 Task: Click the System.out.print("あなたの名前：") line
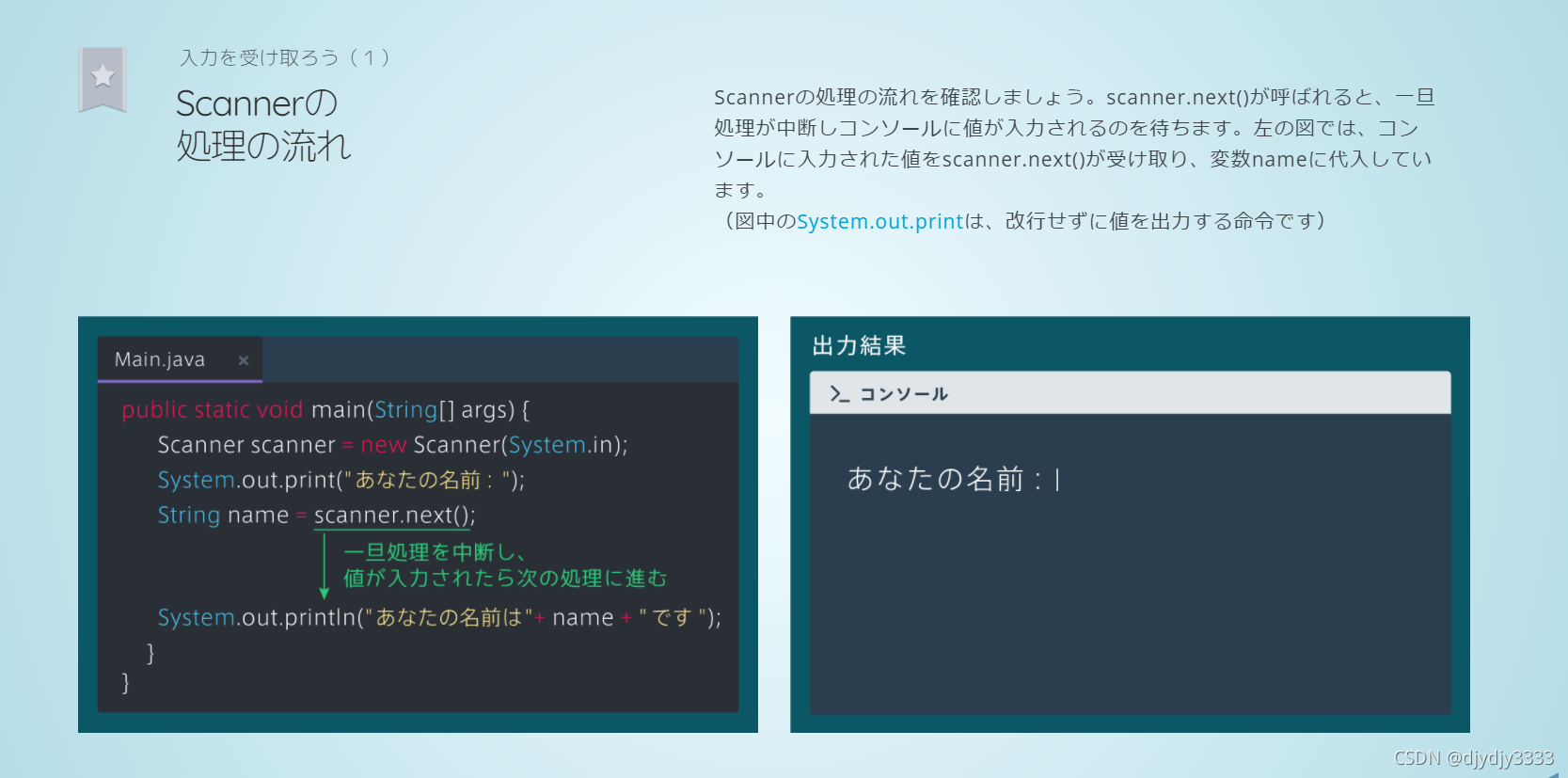pos(341,480)
